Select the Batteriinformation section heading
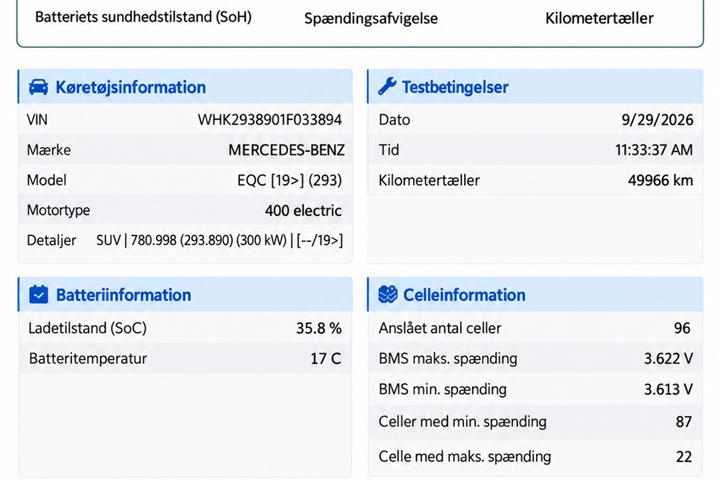This screenshot has height=480, width=720. [124, 295]
